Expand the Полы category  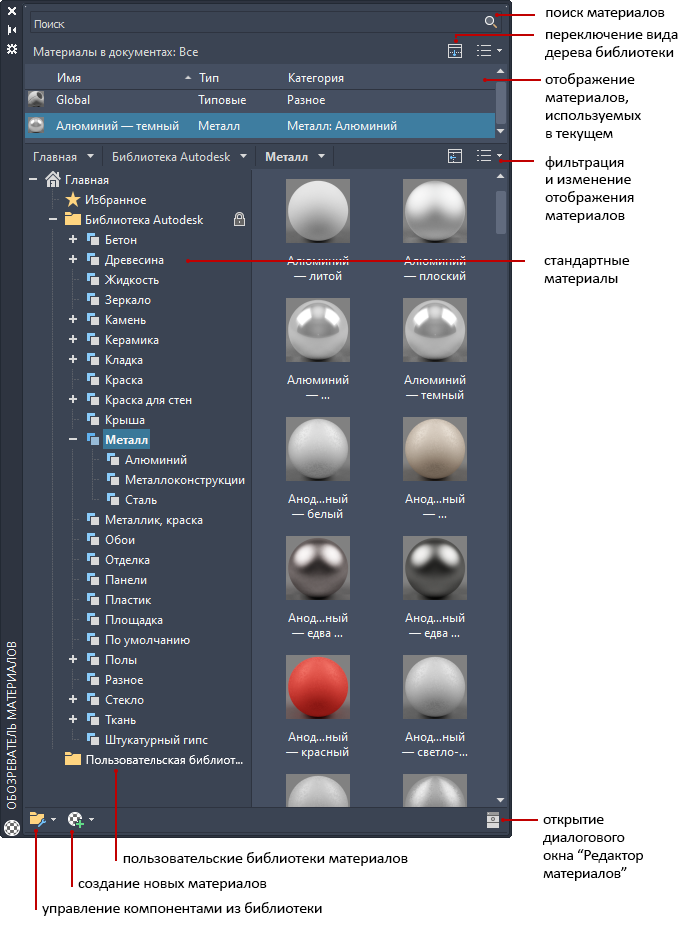pyautogui.click(x=73, y=659)
